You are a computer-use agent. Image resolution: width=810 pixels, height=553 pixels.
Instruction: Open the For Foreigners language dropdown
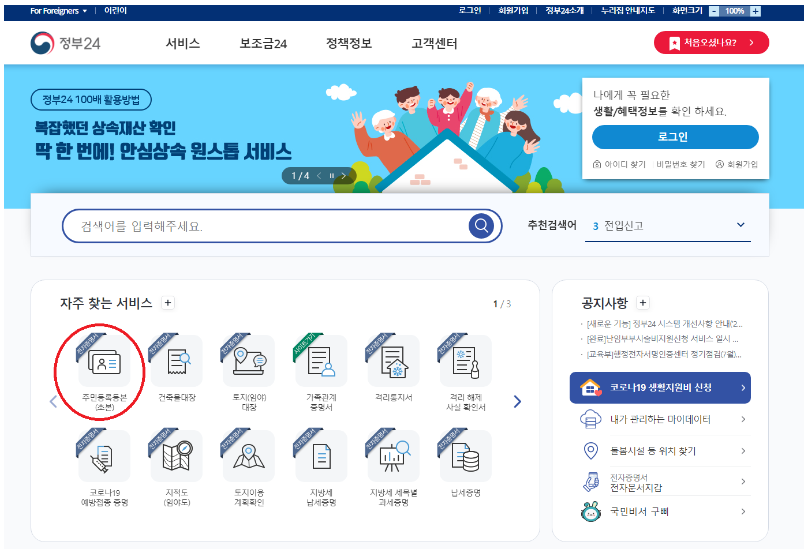pyautogui.click(x=58, y=10)
